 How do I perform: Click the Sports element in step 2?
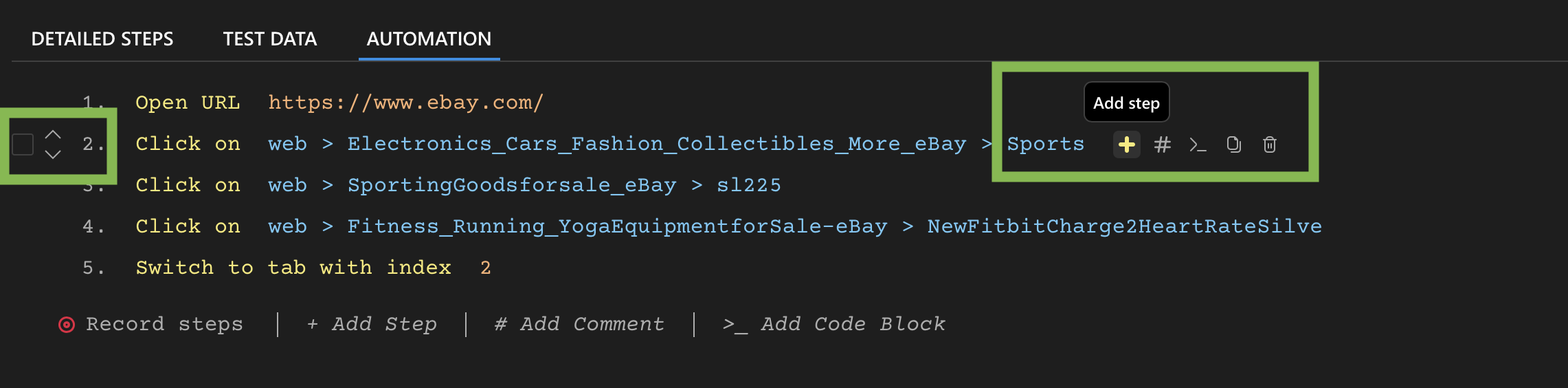pyautogui.click(x=1045, y=144)
